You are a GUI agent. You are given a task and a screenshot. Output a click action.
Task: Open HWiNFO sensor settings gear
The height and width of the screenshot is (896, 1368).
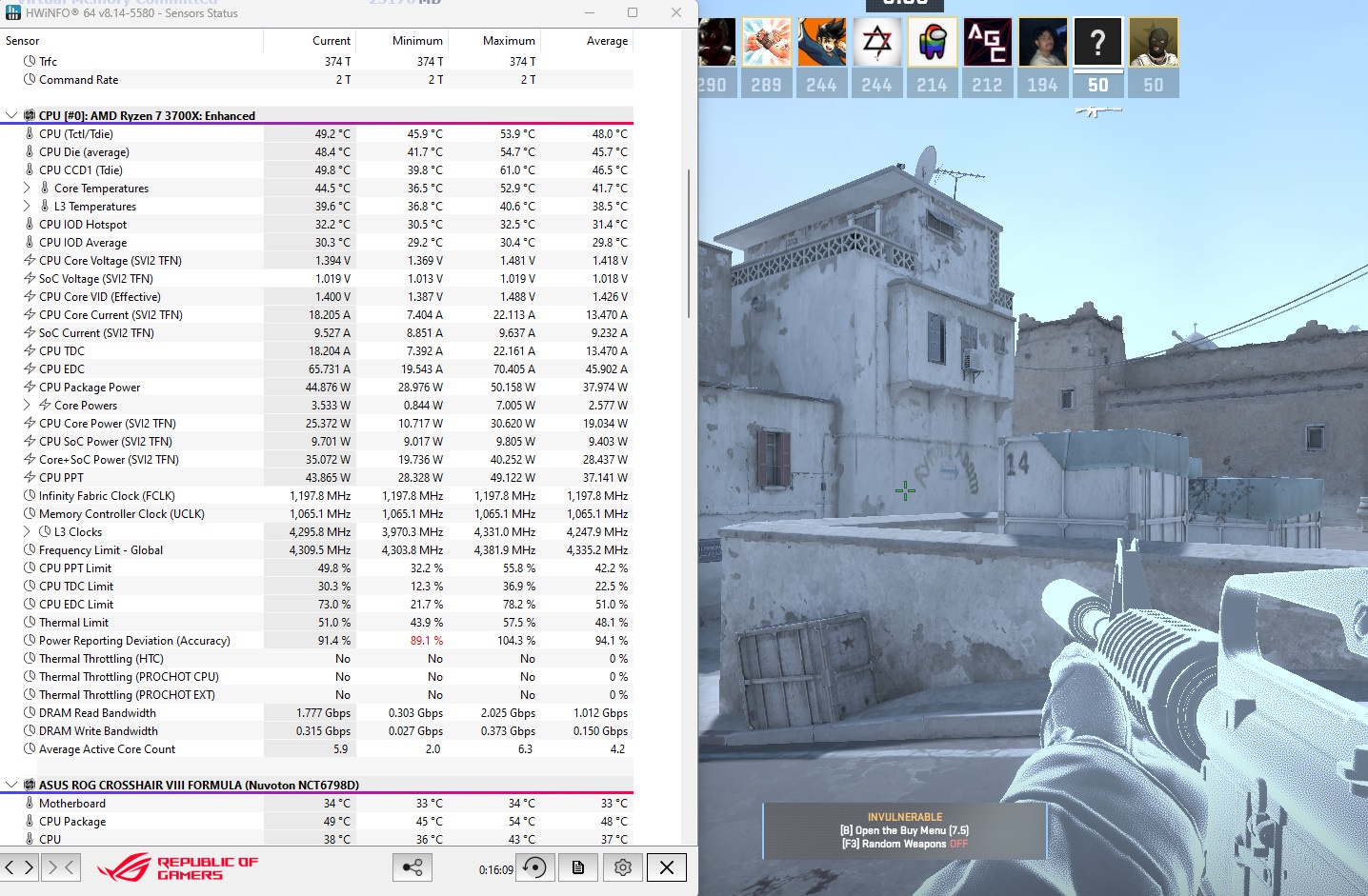coord(623,867)
